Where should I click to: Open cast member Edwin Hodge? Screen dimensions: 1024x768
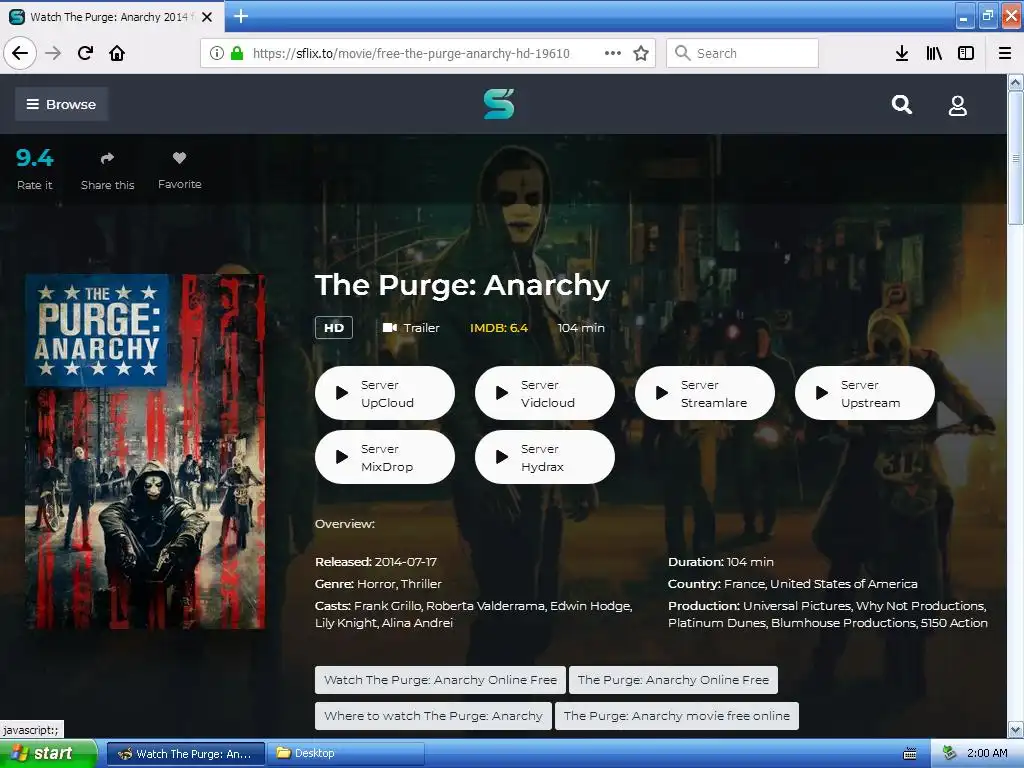pyautogui.click(x=590, y=606)
